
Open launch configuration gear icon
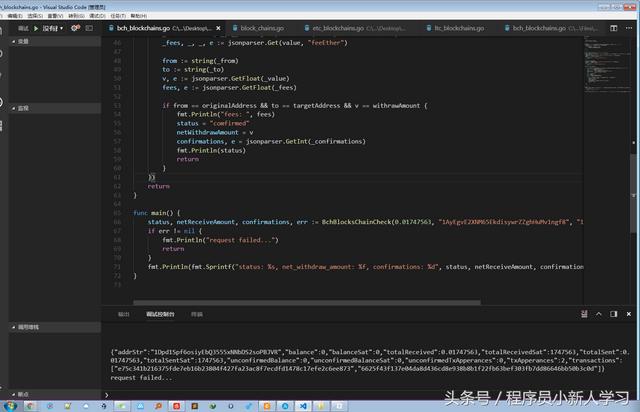[x=76, y=28]
